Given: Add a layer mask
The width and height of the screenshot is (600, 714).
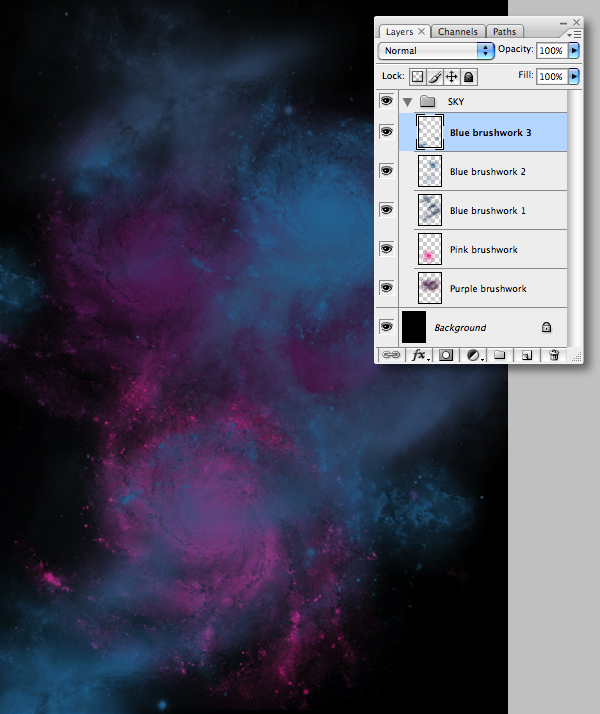Looking at the screenshot, I should click(446, 355).
